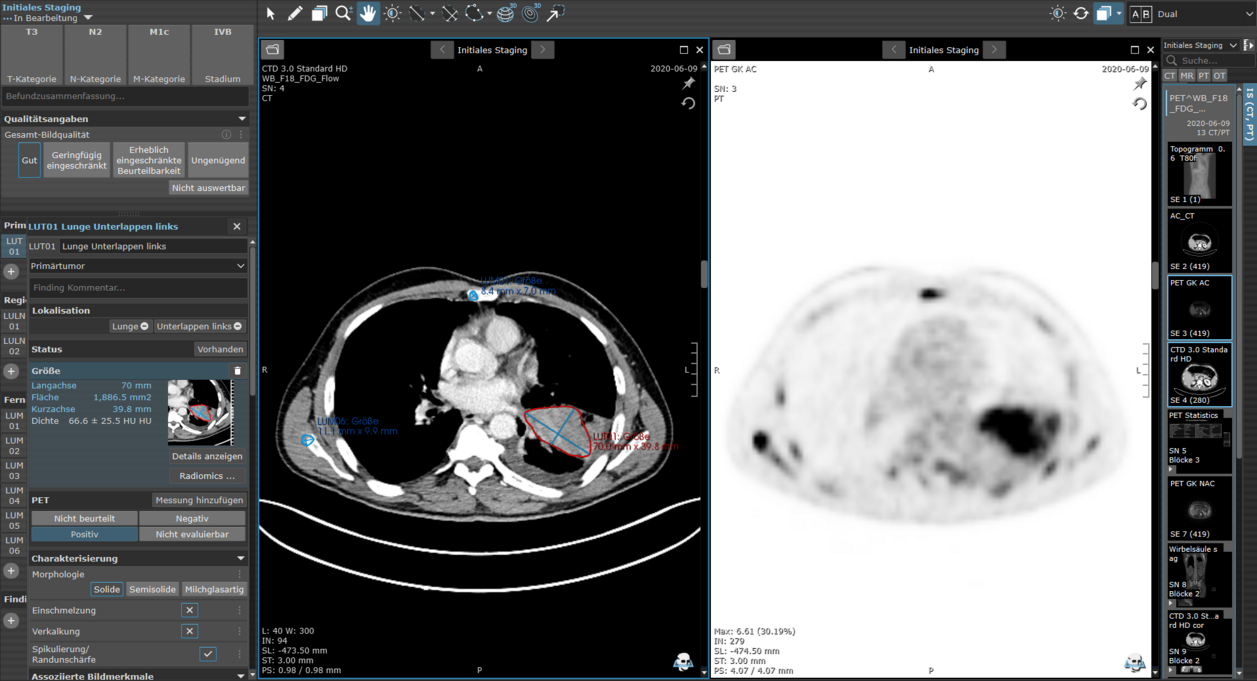This screenshot has height=681, width=1257.
Task: Delete the Größe measurement with trash icon
Action: (237, 371)
